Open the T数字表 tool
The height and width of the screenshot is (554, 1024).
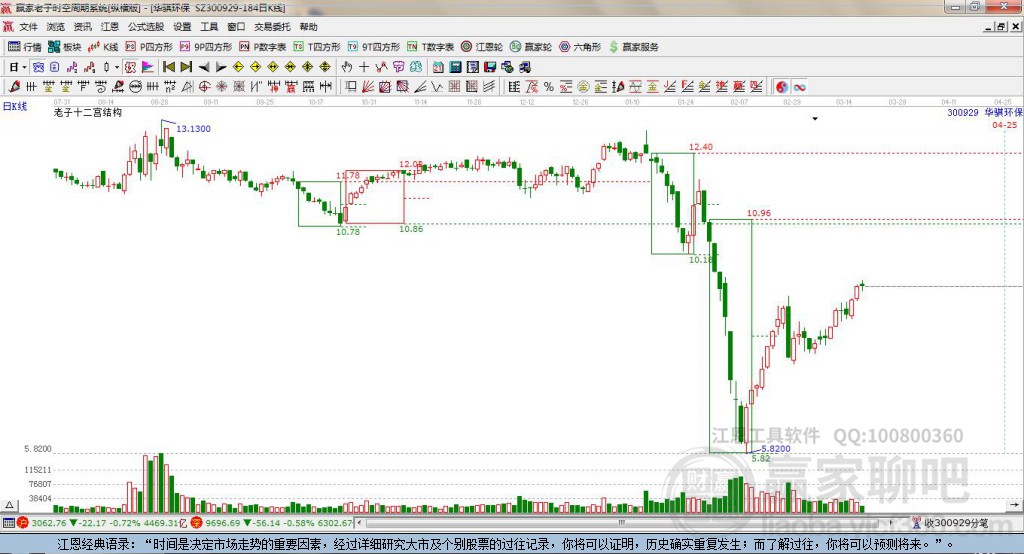point(430,47)
